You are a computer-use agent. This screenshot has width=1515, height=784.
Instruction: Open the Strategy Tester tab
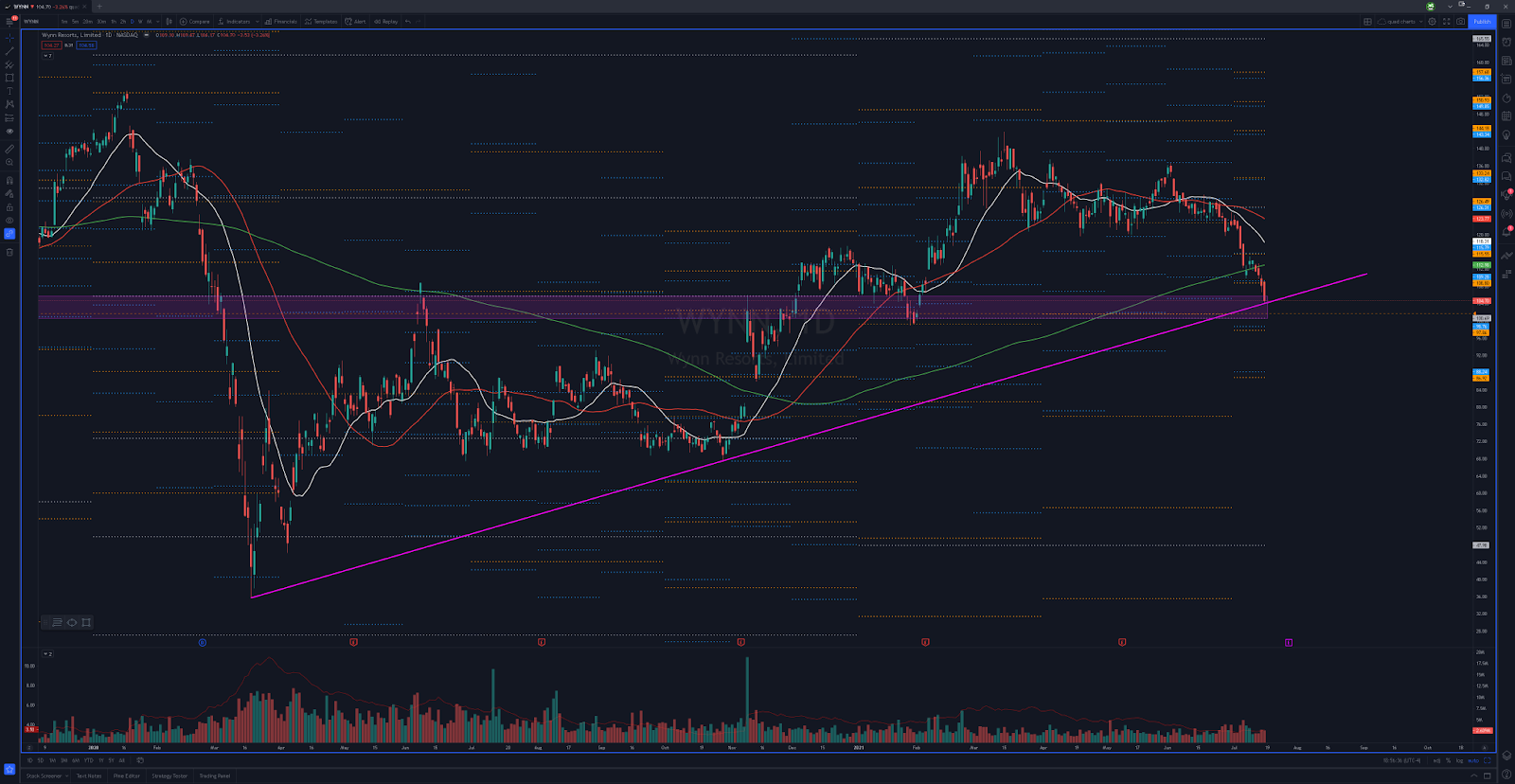pyautogui.click(x=169, y=775)
